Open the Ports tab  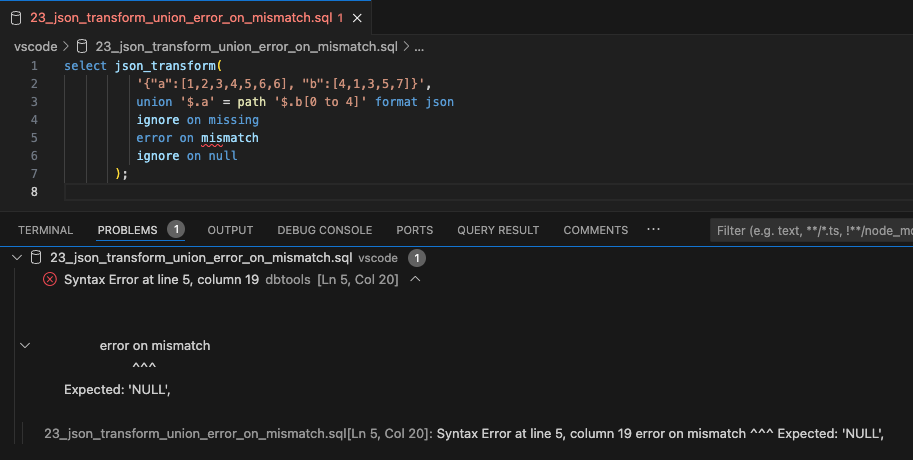pos(414,230)
